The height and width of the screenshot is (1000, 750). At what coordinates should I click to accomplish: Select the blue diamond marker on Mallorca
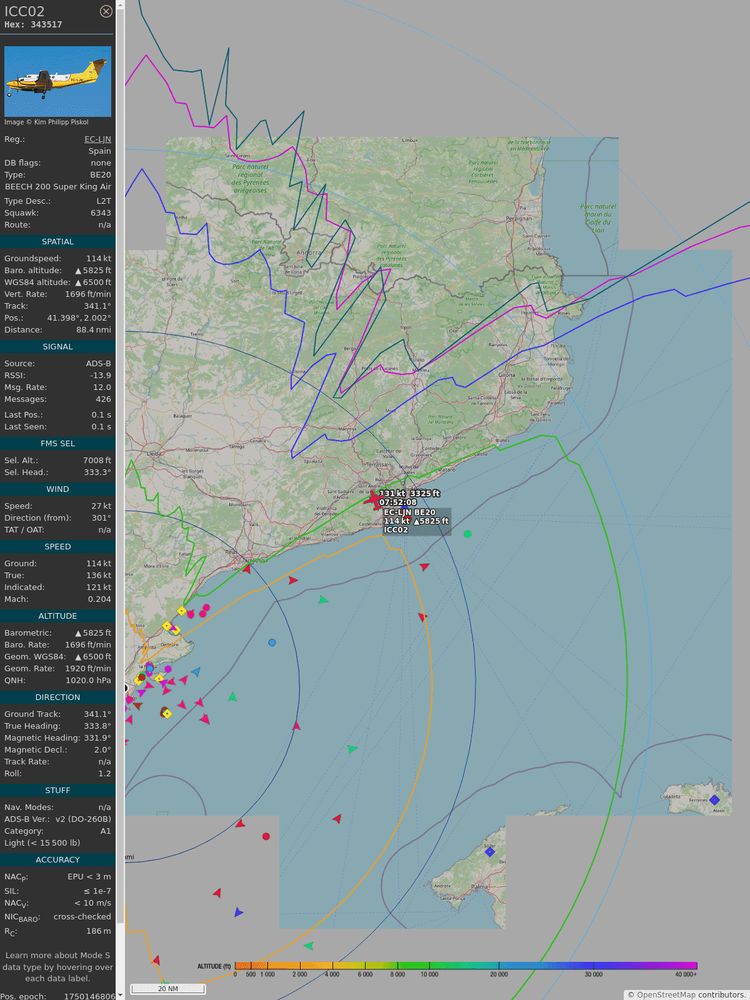[x=489, y=851]
